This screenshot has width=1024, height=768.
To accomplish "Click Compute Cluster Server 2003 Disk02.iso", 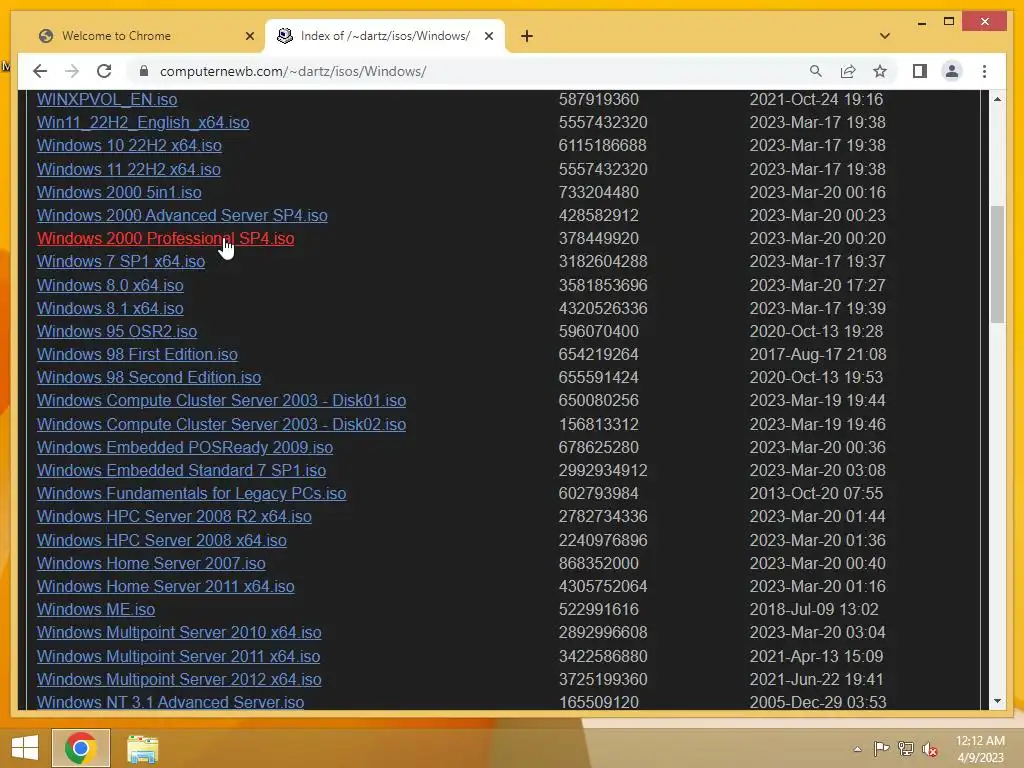I will click(221, 424).
